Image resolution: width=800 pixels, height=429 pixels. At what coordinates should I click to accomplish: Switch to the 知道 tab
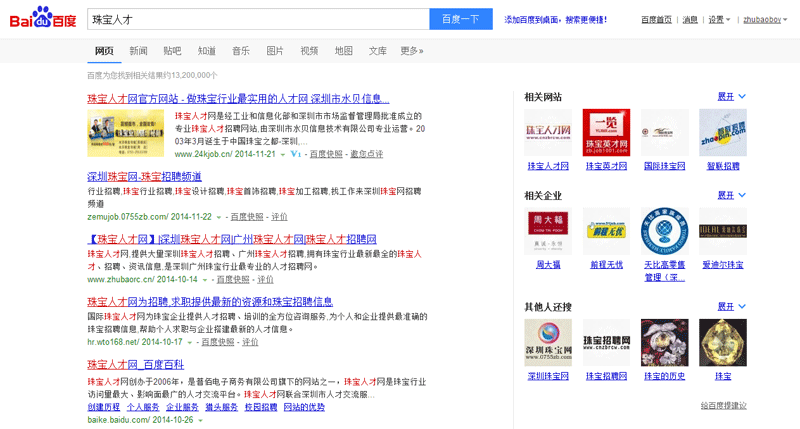click(207, 51)
